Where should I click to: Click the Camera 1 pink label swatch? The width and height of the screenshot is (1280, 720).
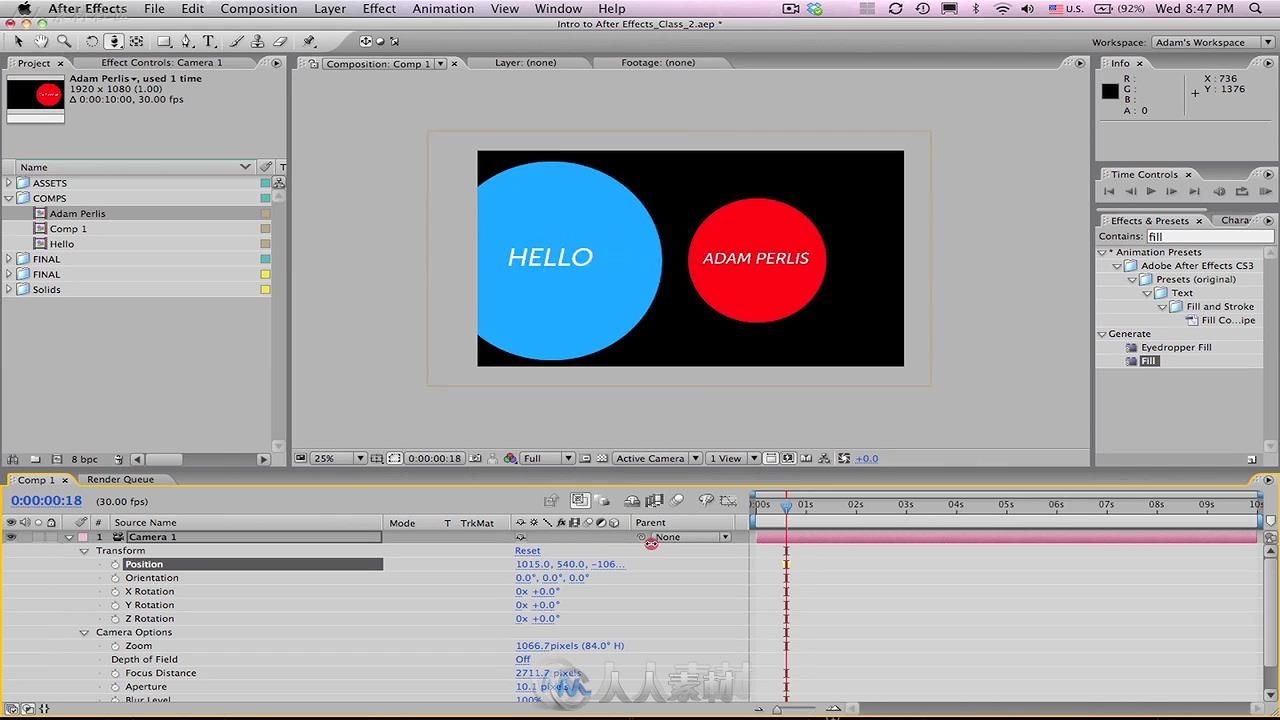point(84,537)
